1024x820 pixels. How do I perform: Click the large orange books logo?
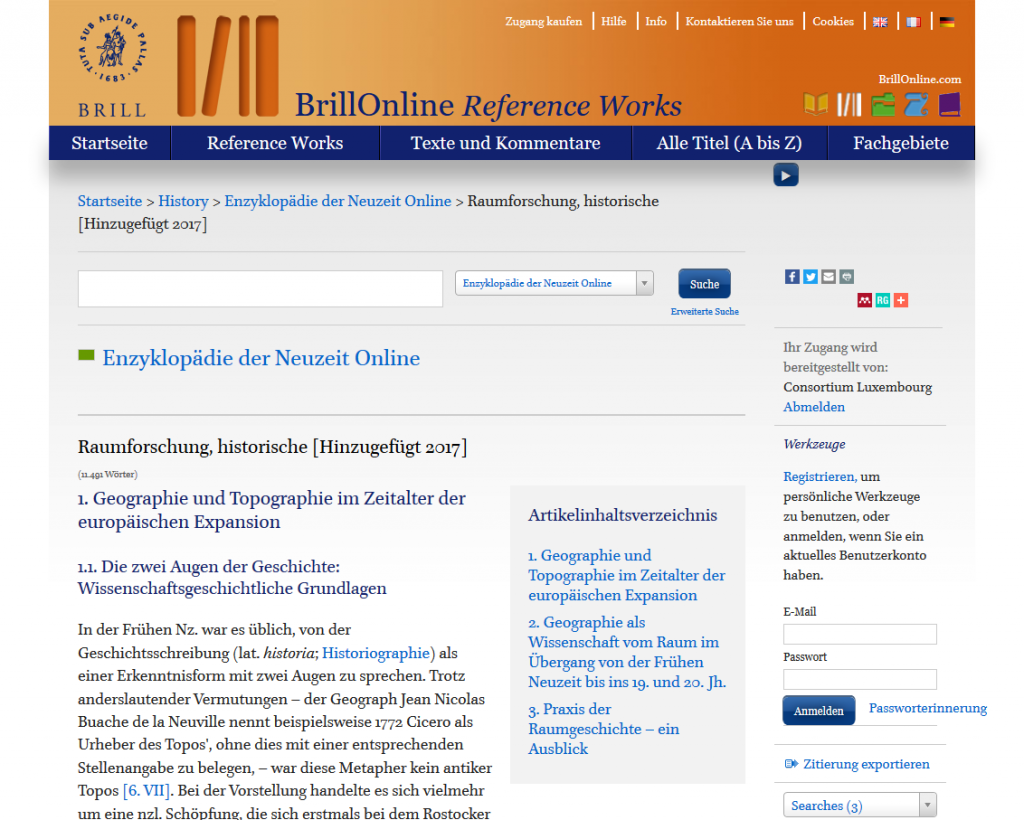coord(228,66)
